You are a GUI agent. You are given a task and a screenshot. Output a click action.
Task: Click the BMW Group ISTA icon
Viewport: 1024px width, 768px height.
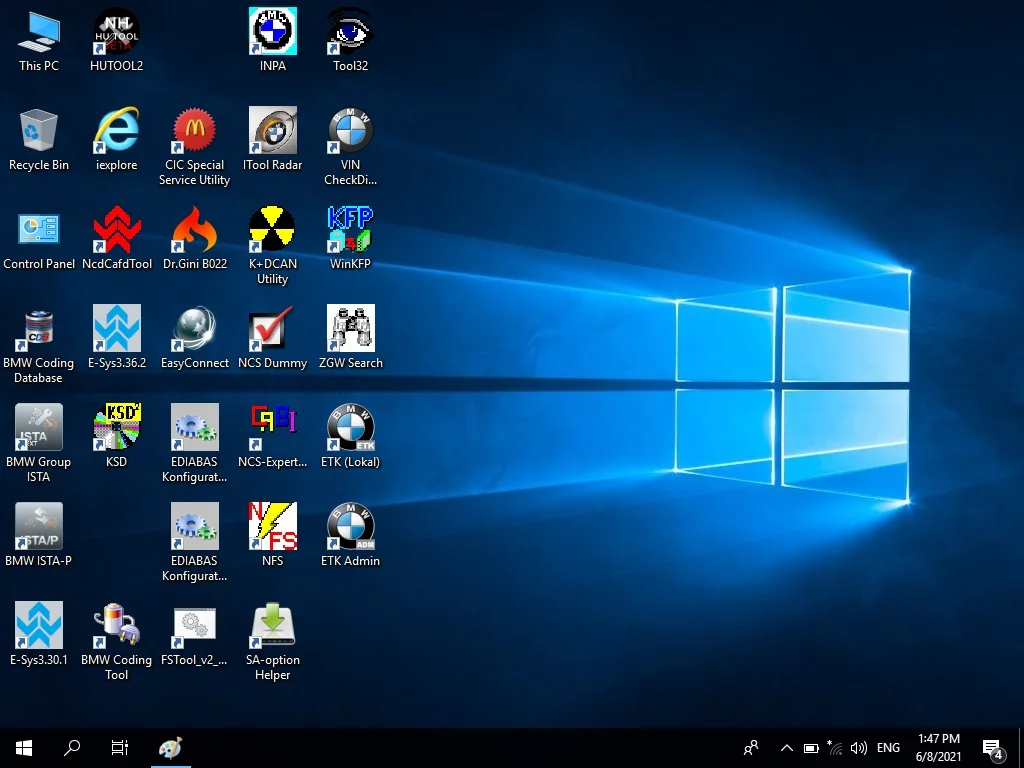39,428
